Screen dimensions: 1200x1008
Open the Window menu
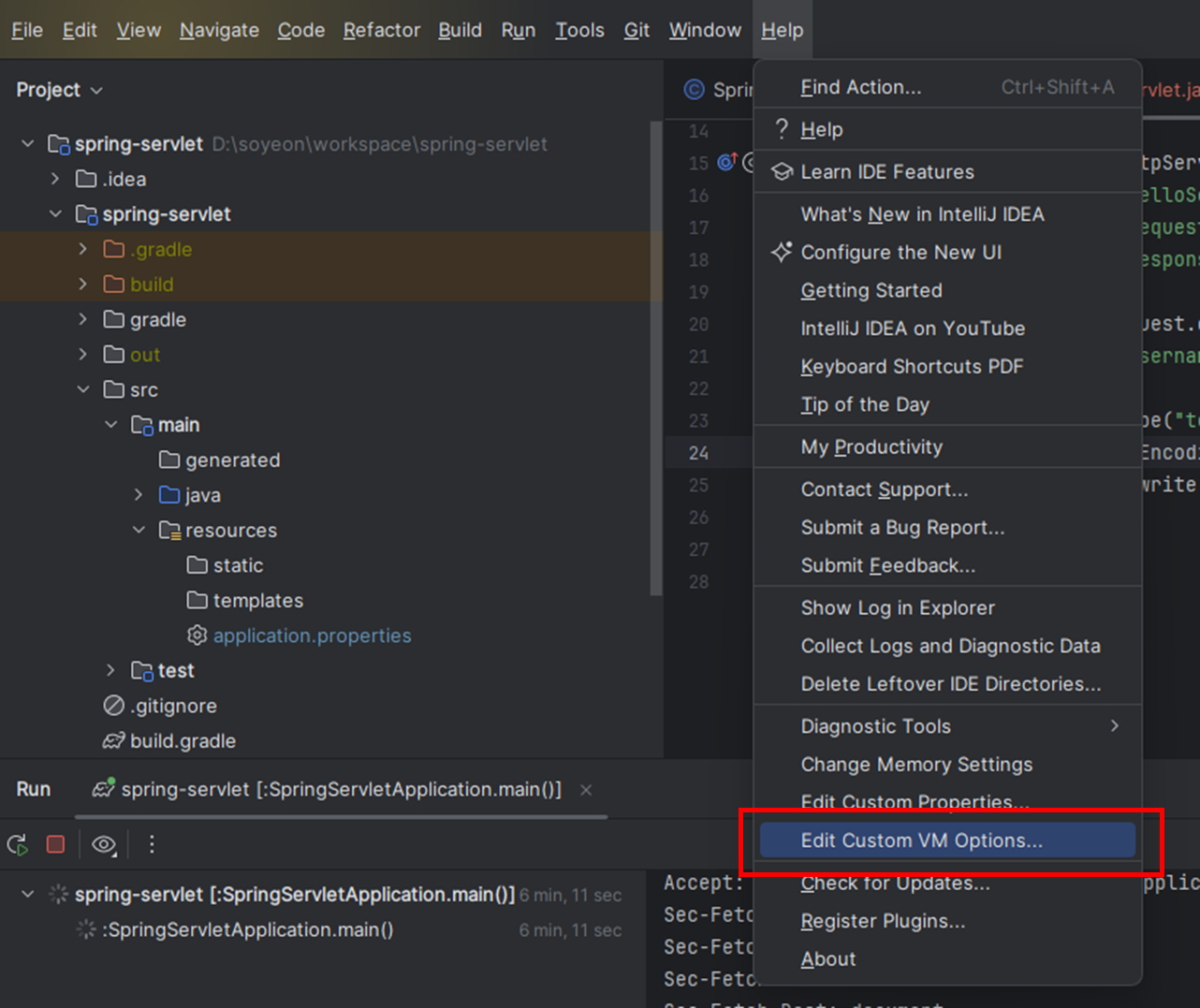click(x=705, y=30)
